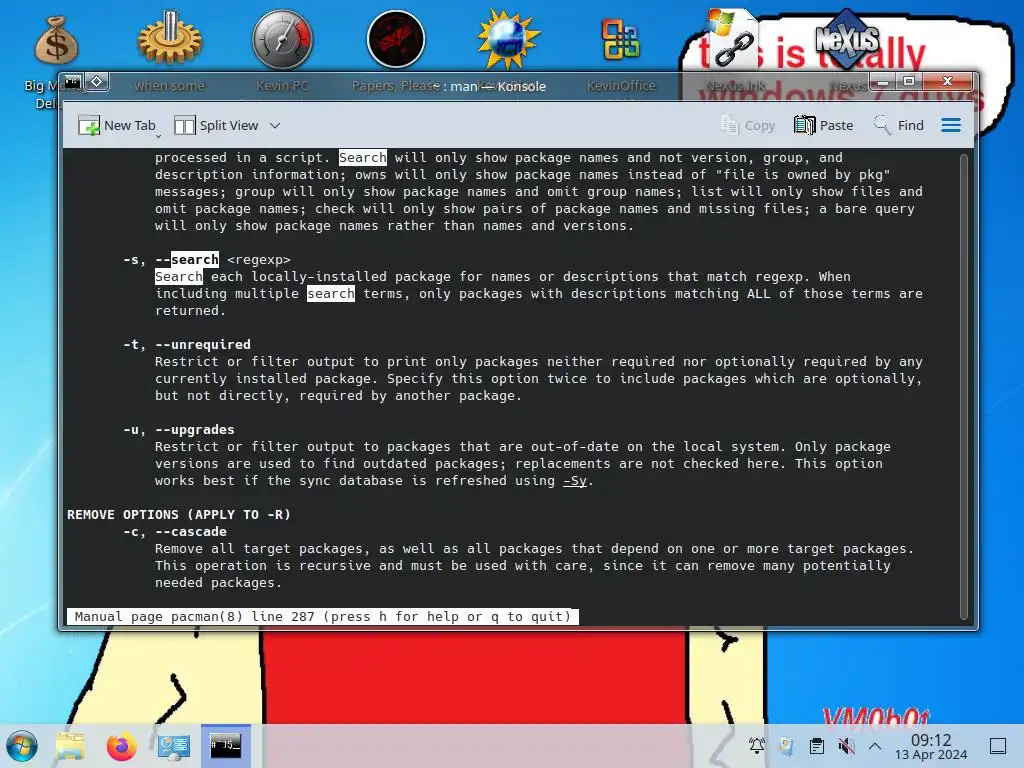Click the terminal vertical scrollbar
This screenshot has height=768, width=1024.
coord(964,387)
